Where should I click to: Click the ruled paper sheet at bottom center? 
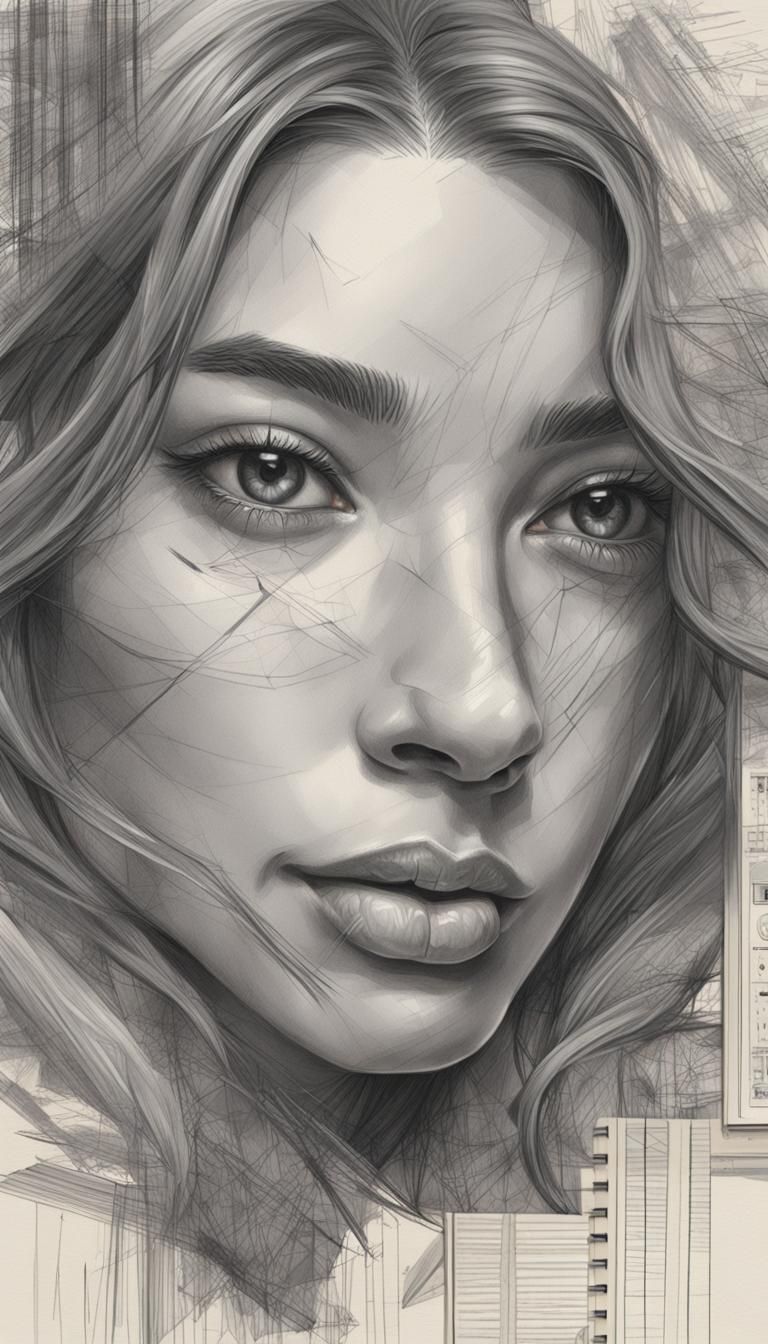click(515, 1280)
